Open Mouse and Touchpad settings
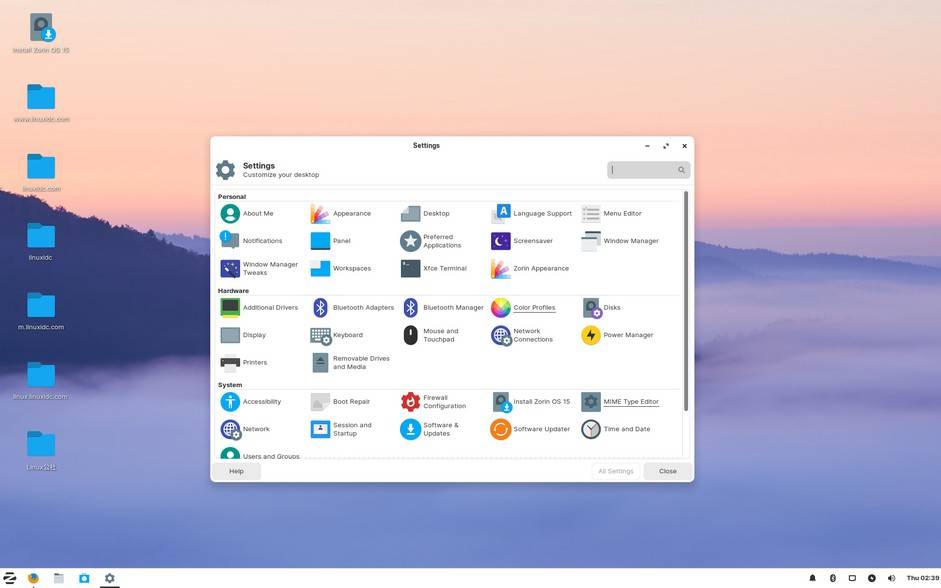Screen dimensions: 941x588 point(440,335)
